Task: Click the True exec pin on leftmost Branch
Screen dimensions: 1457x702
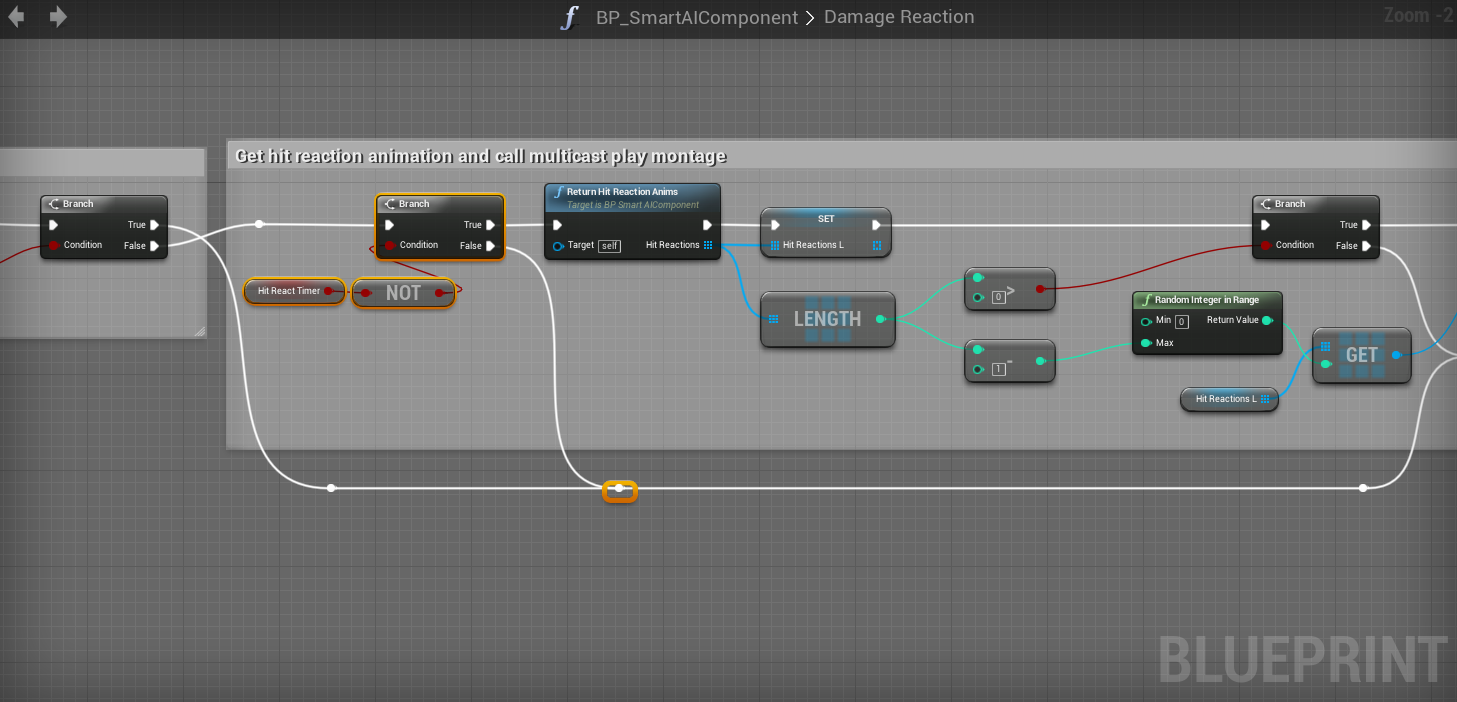Action: [154, 225]
